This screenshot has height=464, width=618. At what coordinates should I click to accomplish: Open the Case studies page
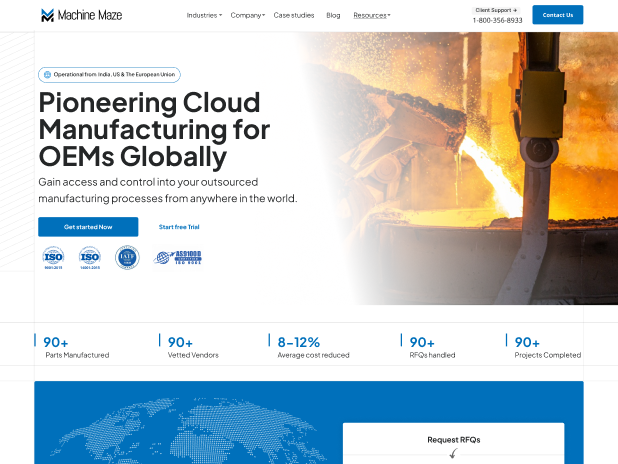tap(294, 15)
